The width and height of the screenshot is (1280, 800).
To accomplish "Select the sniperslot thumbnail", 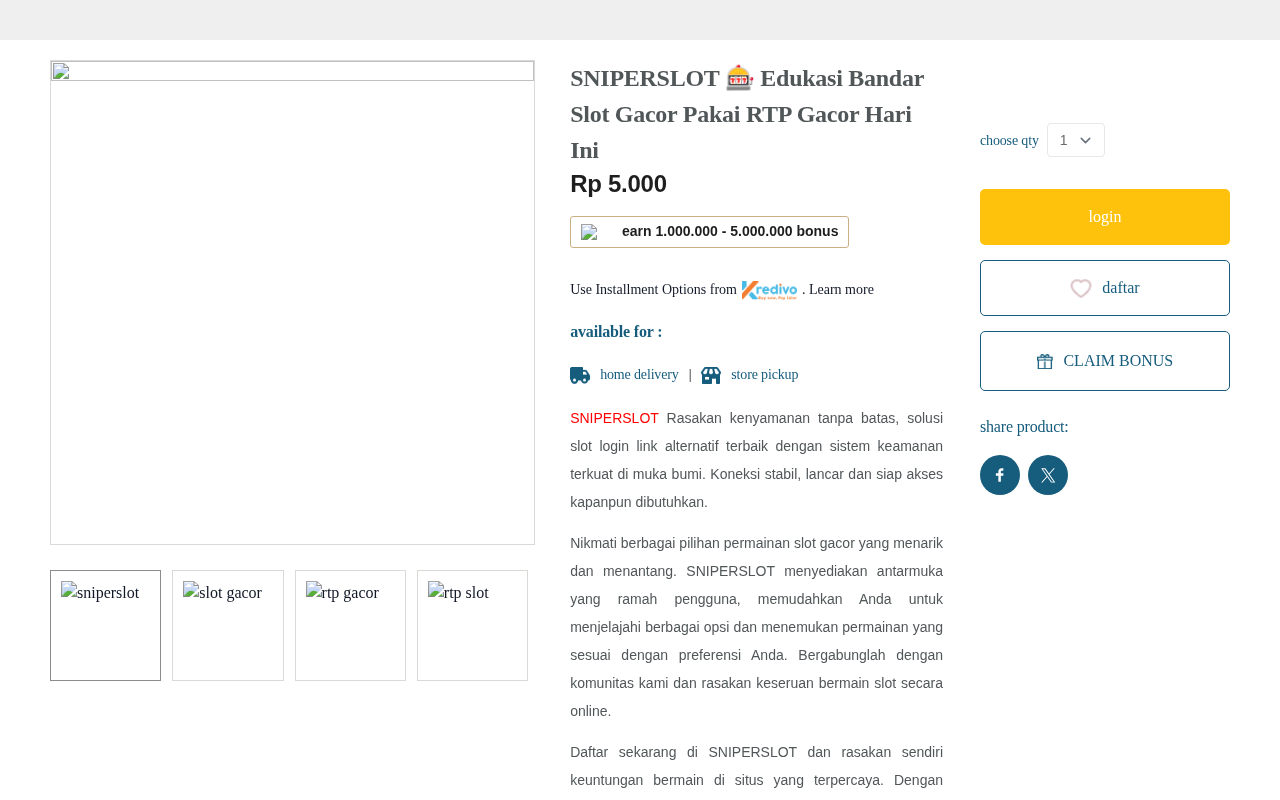I will pos(106,626).
